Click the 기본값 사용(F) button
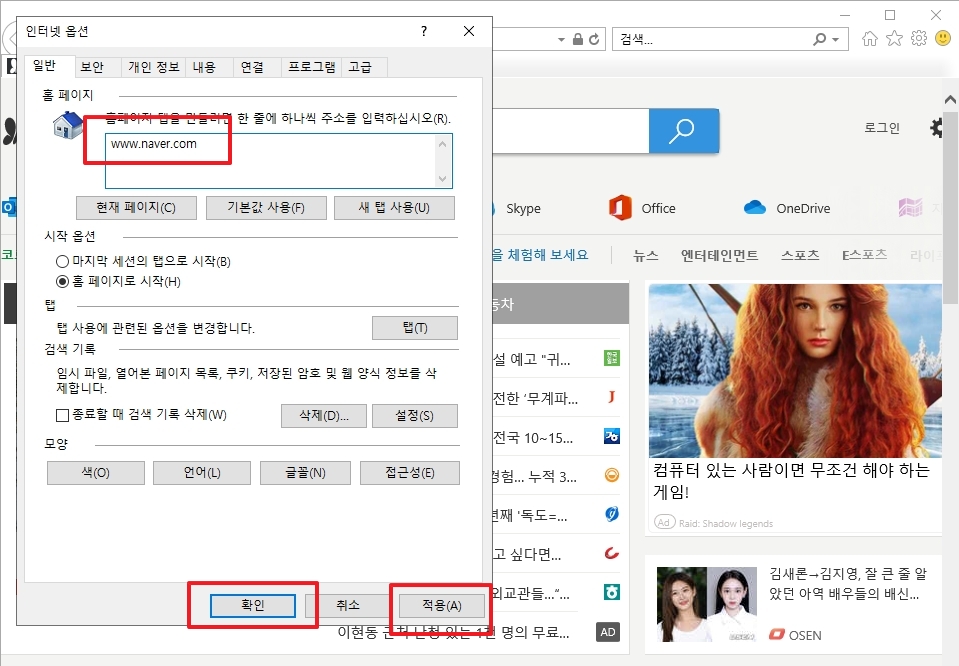The height and width of the screenshot is (666, 959). click(266, 207)
